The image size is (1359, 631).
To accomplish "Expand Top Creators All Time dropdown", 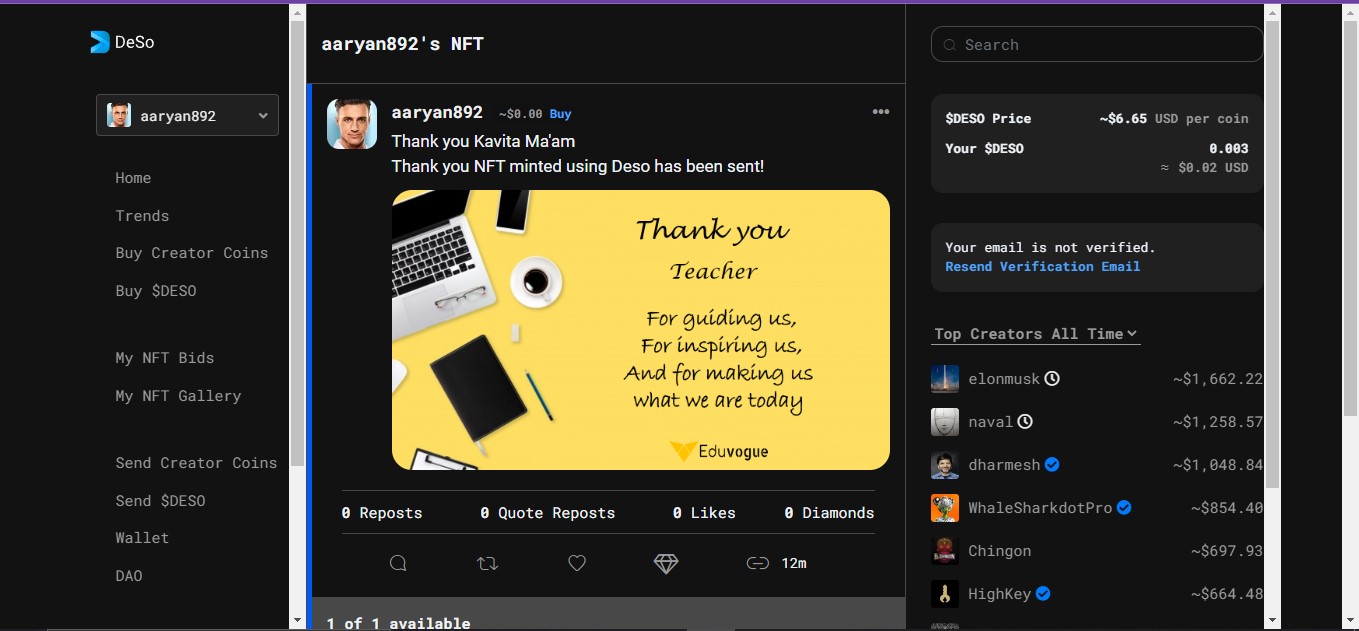I will click(x=1036, y=334).
